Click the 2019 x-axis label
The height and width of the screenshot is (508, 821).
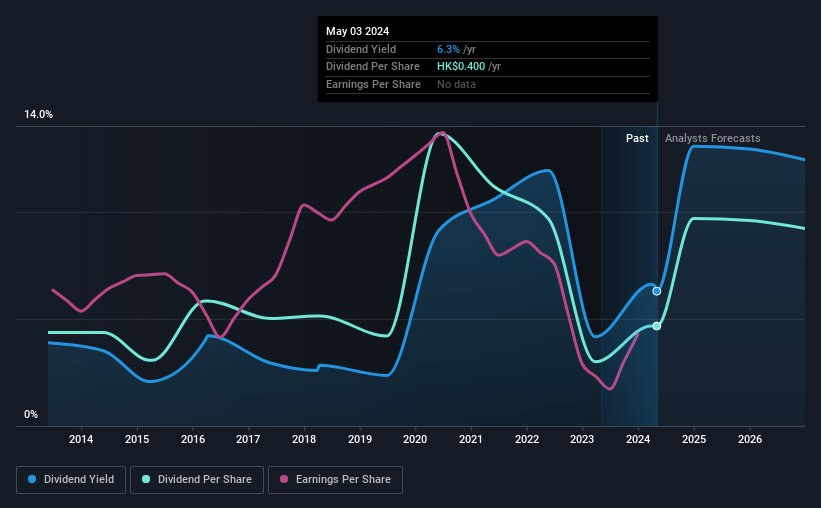click(x=360, y=439)
